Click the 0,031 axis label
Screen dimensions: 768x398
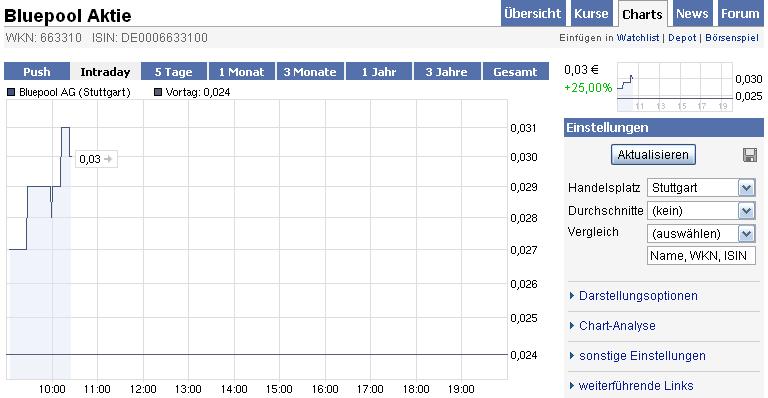[x=524, y=128]
